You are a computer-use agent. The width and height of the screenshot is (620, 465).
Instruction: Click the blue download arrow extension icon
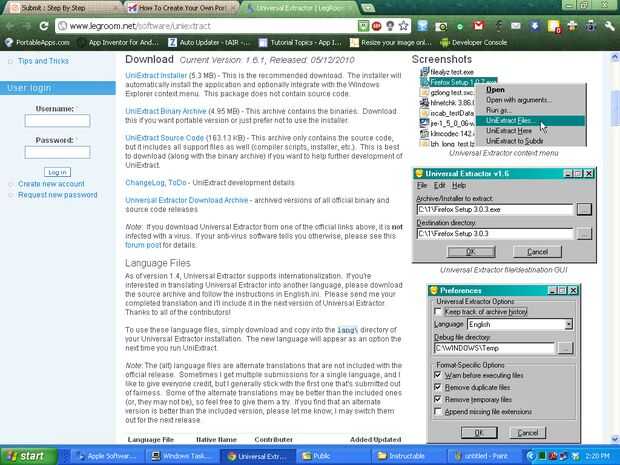coord(535,26)
